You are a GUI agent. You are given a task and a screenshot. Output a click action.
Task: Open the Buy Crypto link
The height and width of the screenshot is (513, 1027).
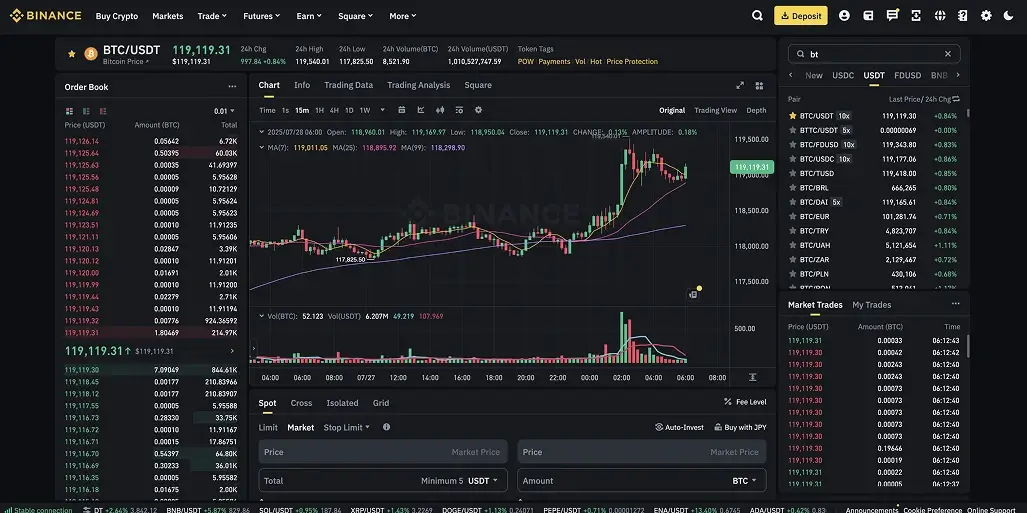[x=117, y=16]
